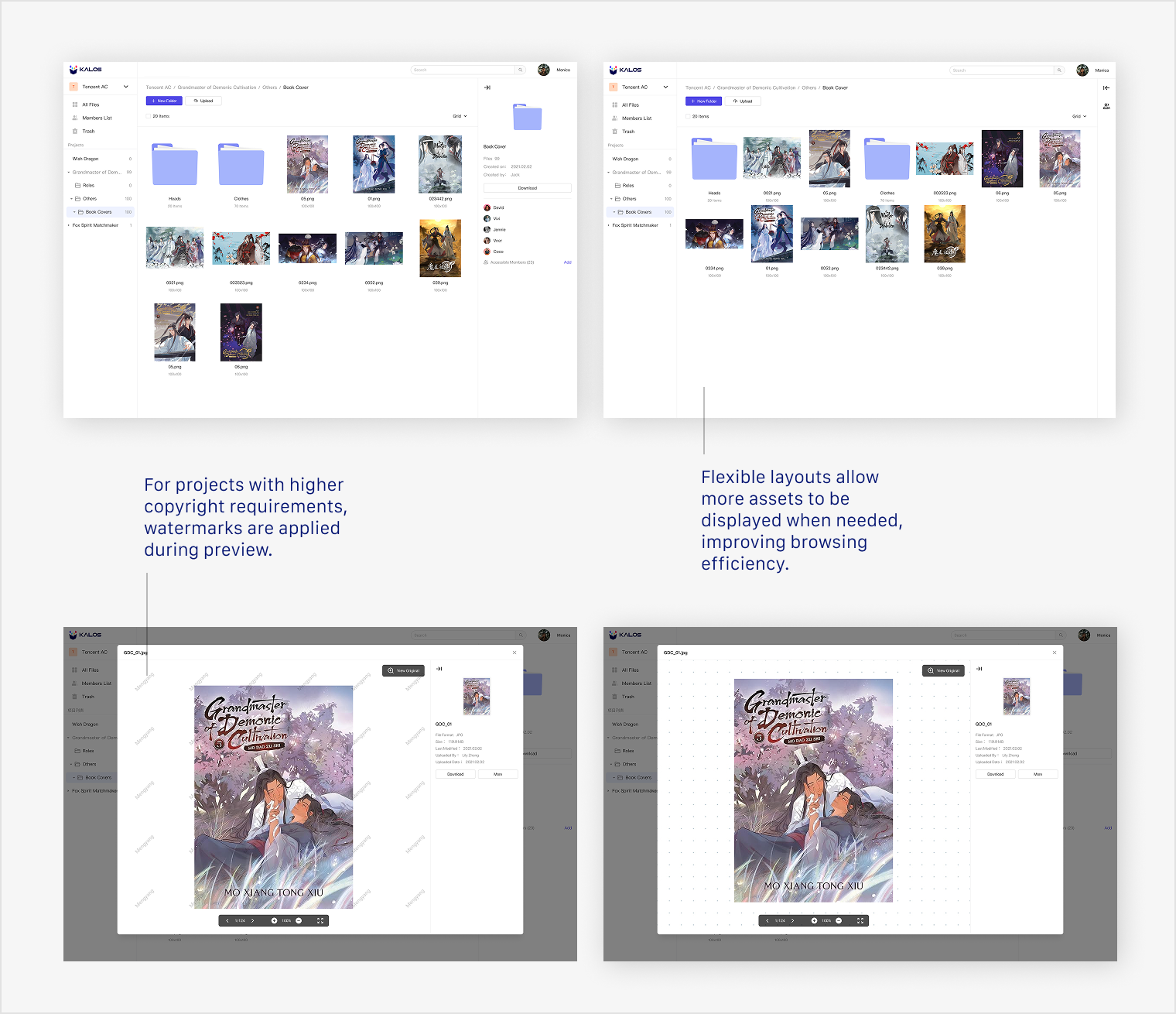Click search magnifier in screen with details panel
This screenshot has width=1176, height=1014.
click(521, 70)
